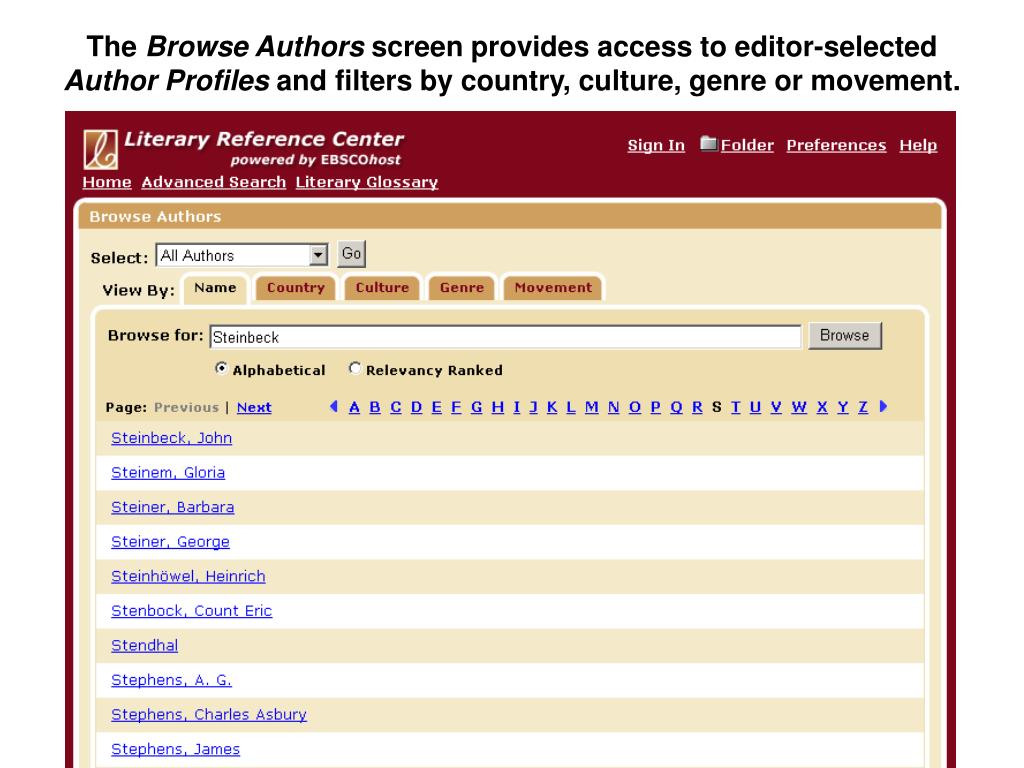1024x768 pixels.
Task: Switch to the Country tab
Action: [x=295, y=288]
